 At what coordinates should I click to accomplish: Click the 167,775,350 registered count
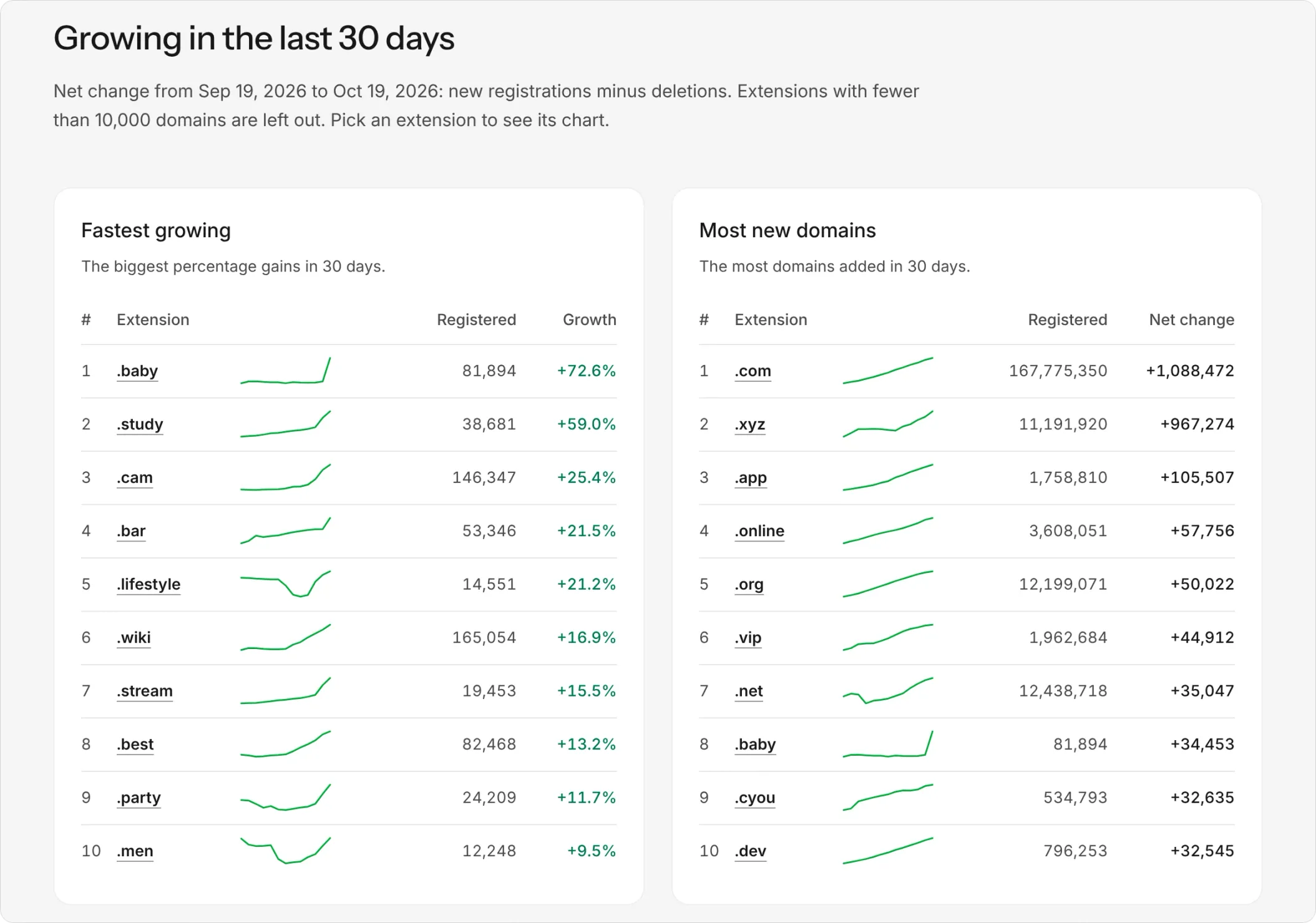click(1058, 371)
